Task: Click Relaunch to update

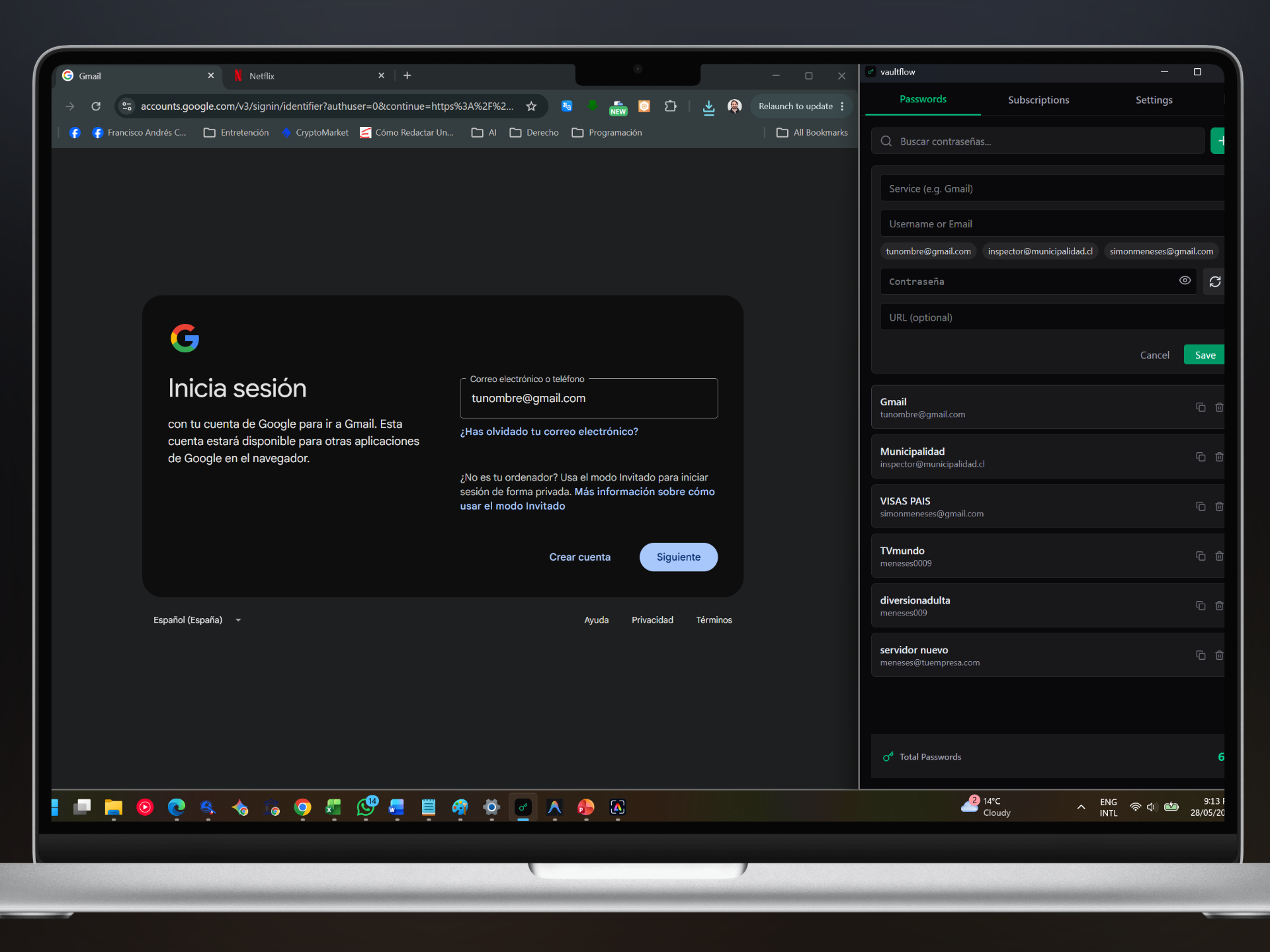Action: coord(795,106)
